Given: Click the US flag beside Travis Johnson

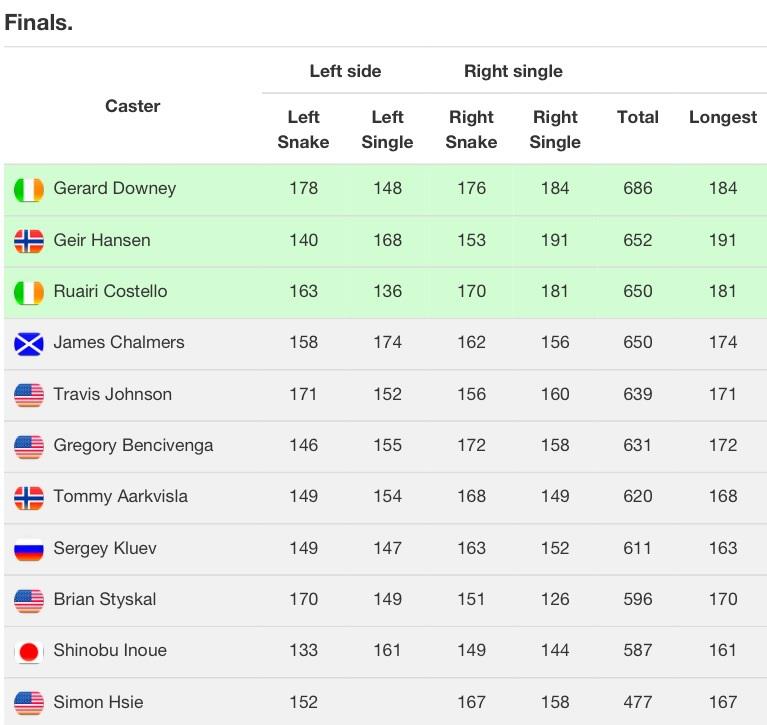Looking at the screenshot, I should (29, 395).
